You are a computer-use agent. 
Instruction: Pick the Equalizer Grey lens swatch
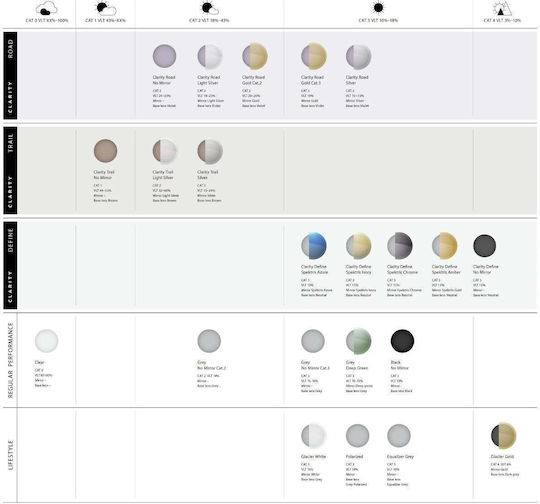399,435
